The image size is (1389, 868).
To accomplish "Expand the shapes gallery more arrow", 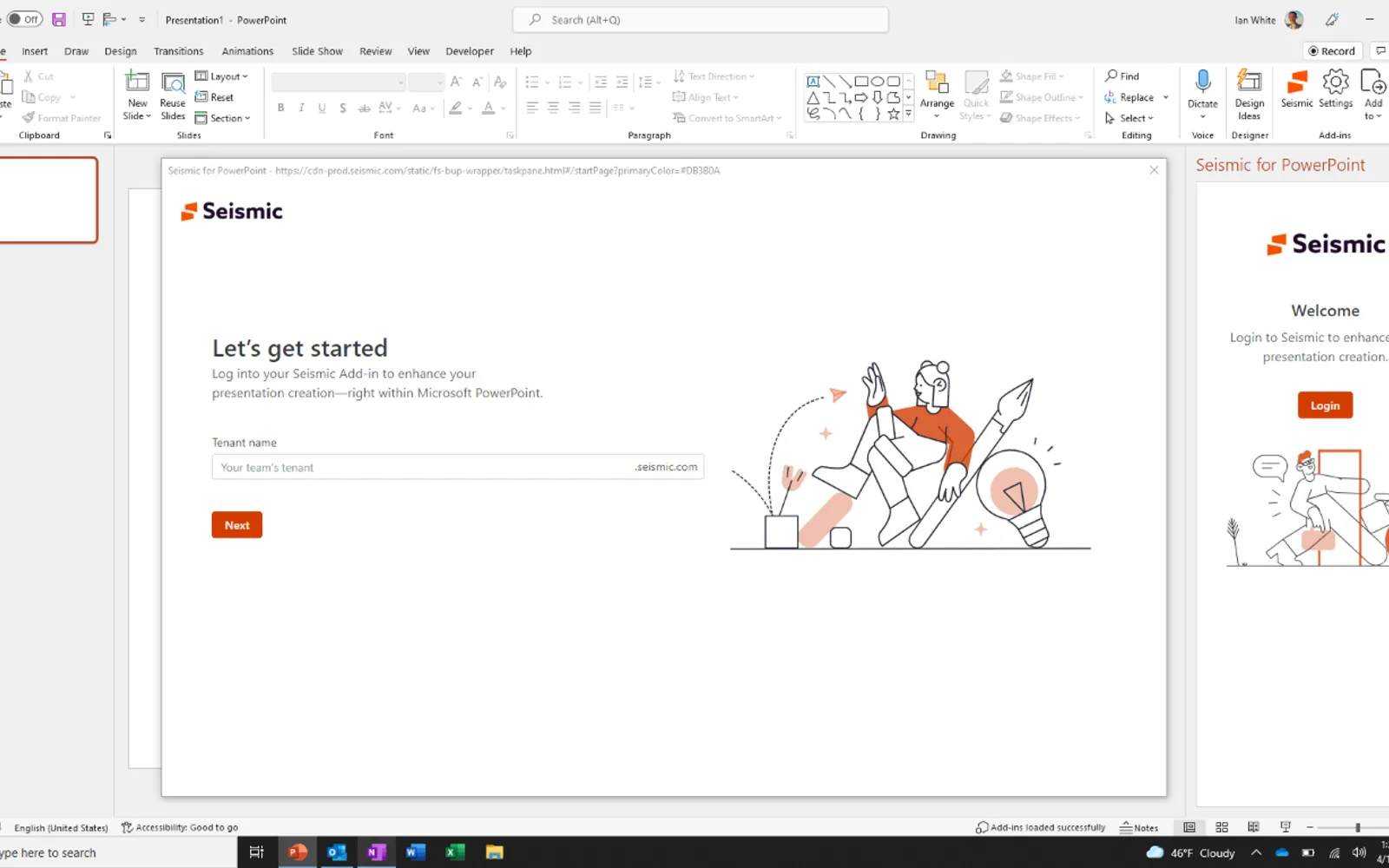I will pos(909,114).
